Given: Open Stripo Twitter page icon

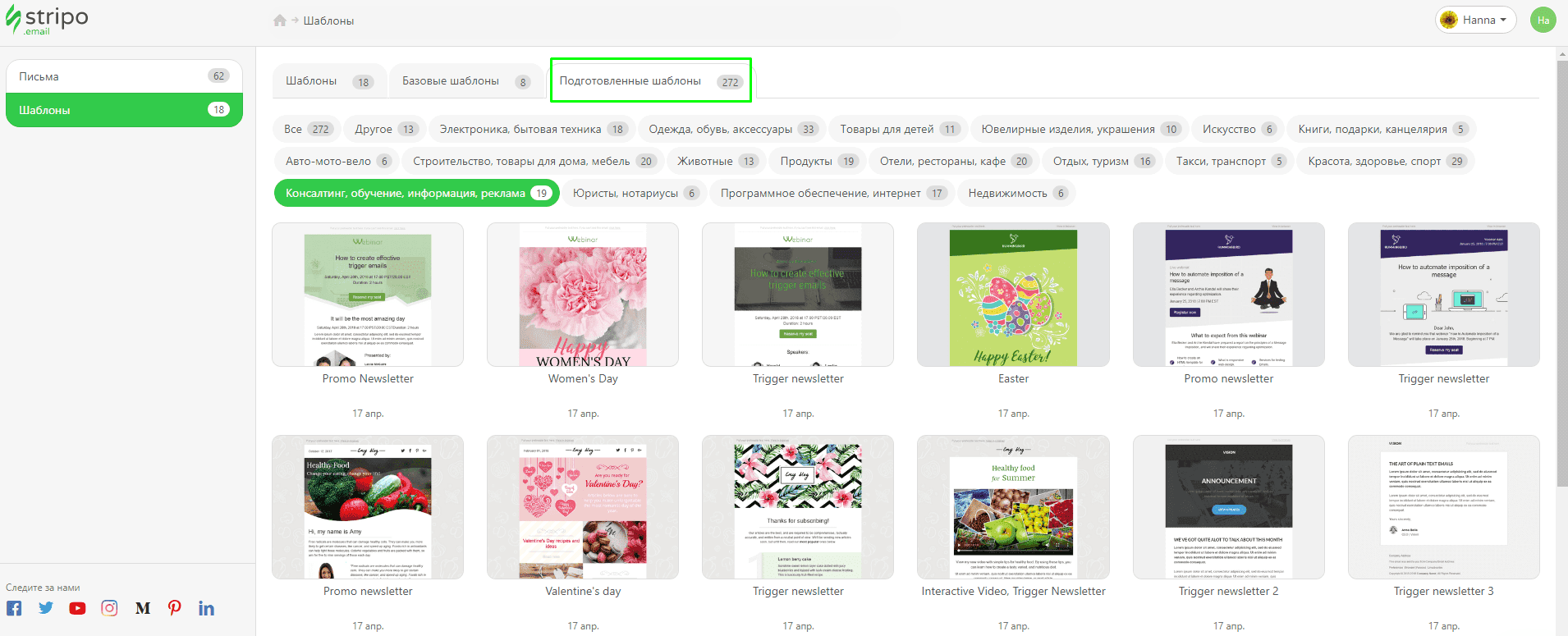Looking at the screenshot, I should pos(46,608).
